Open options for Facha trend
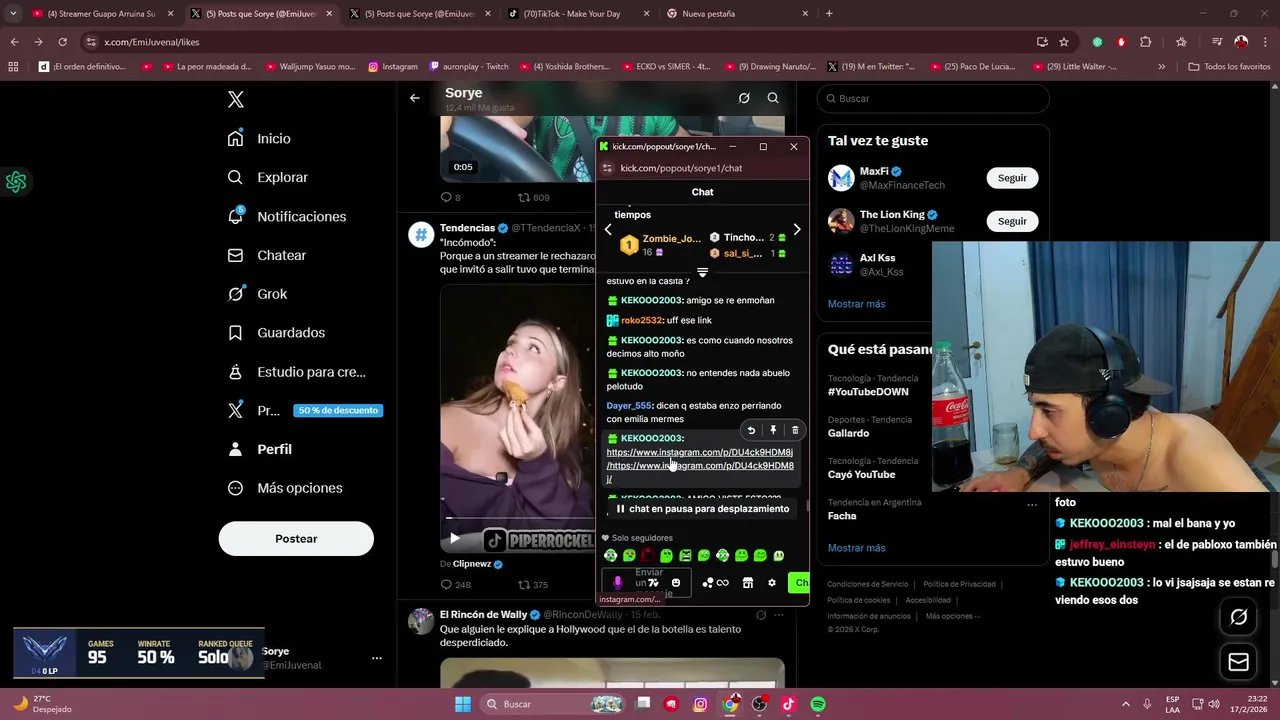The image size is (1280, 720). click(1032, 504)
